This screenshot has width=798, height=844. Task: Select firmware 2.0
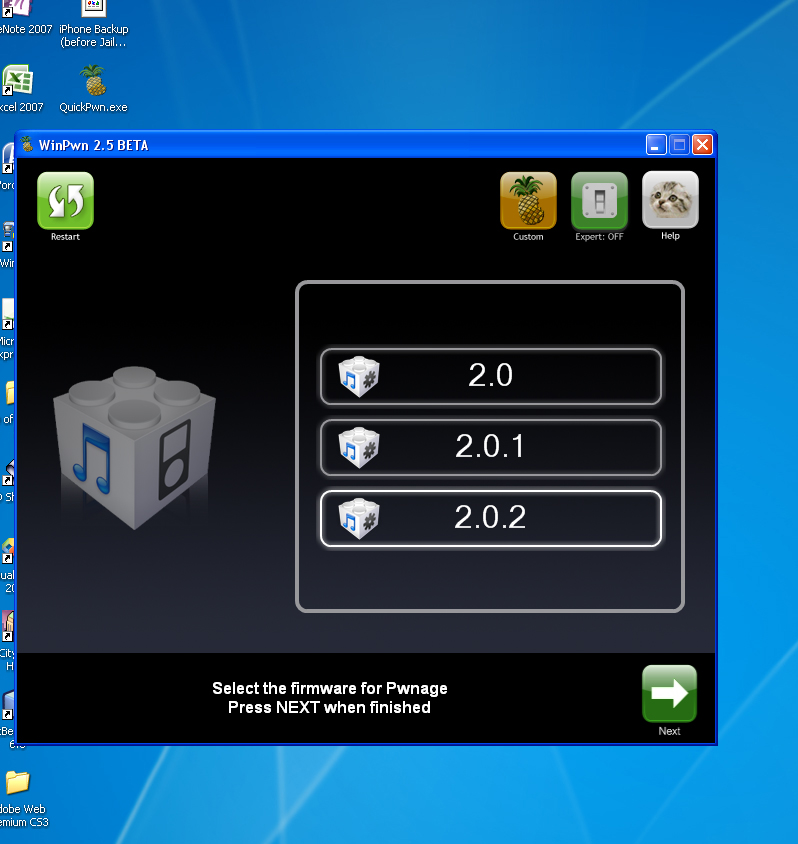(490, 376)
